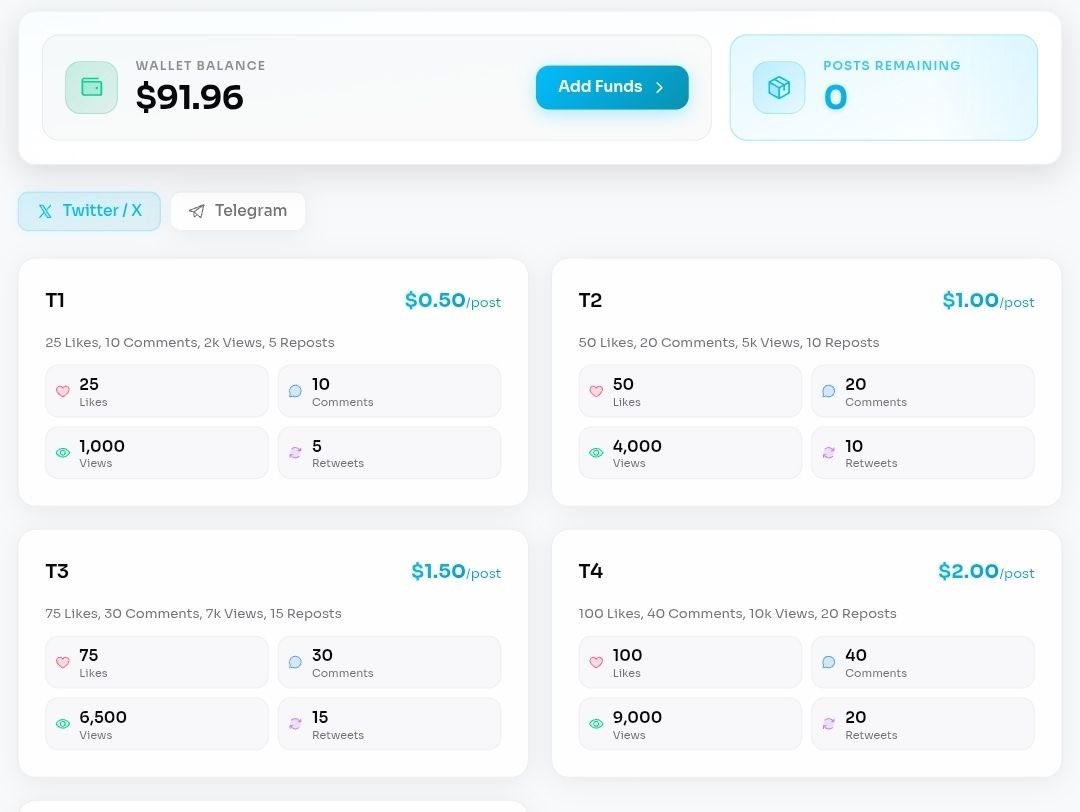Image resolution: width=1080 pixels, height=812 pixels.
Task: Click the heart icon beside 50 Likes
Action: click(596, 391)
